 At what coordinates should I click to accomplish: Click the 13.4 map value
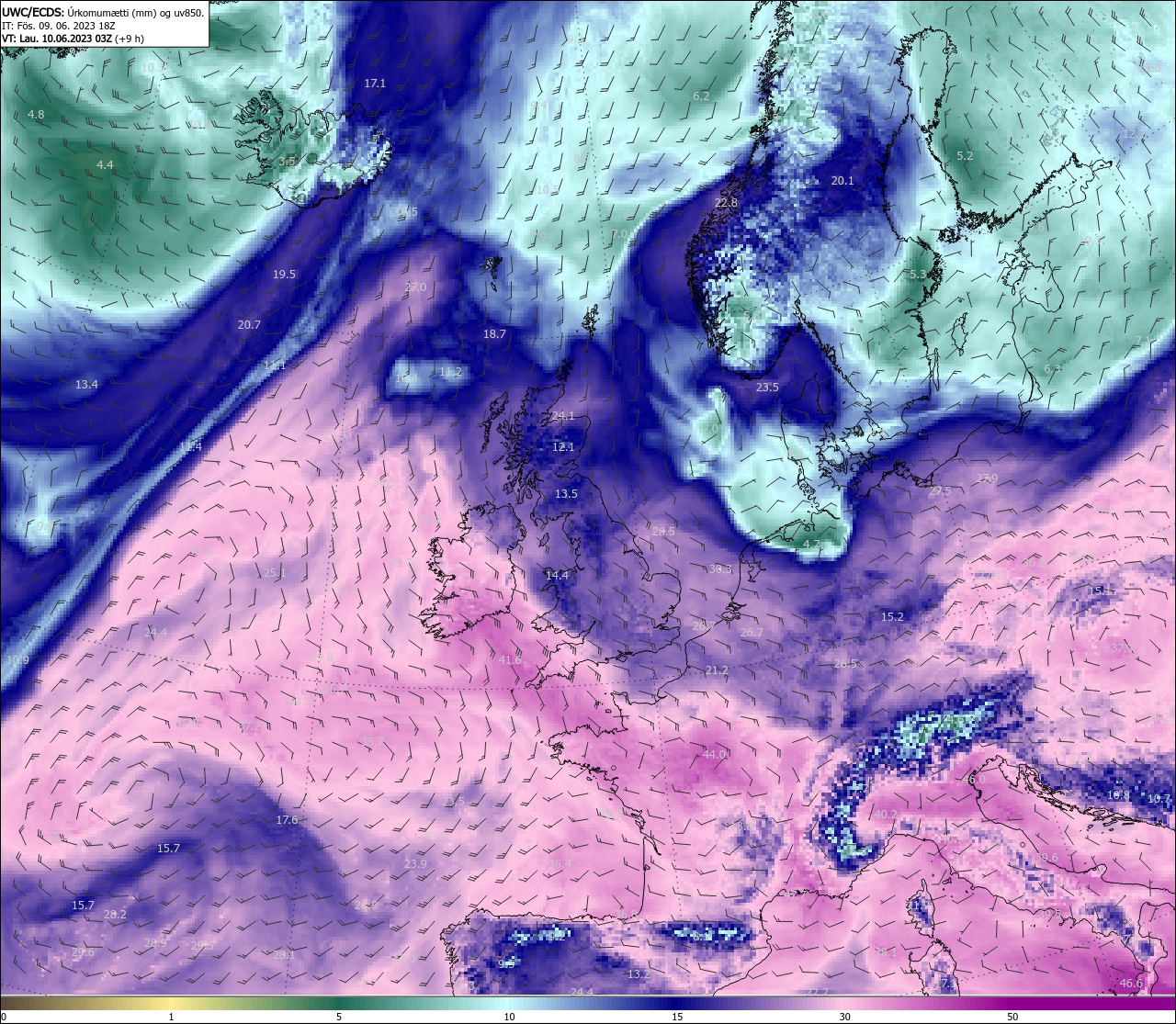click(86, 384)
